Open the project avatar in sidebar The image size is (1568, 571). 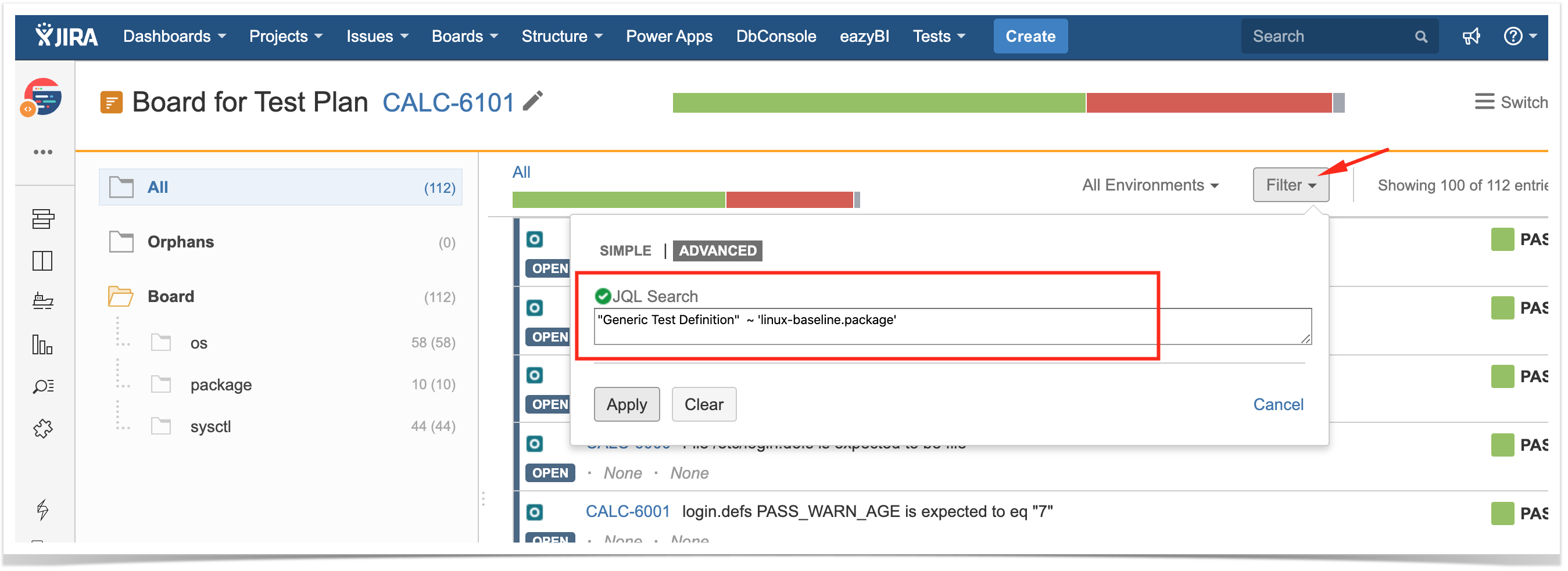(42, 97)
